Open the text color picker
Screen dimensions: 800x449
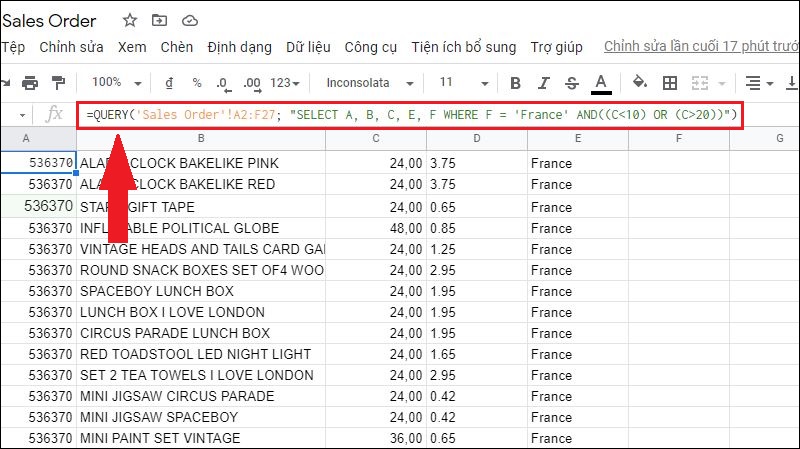(x=601, y=84)
